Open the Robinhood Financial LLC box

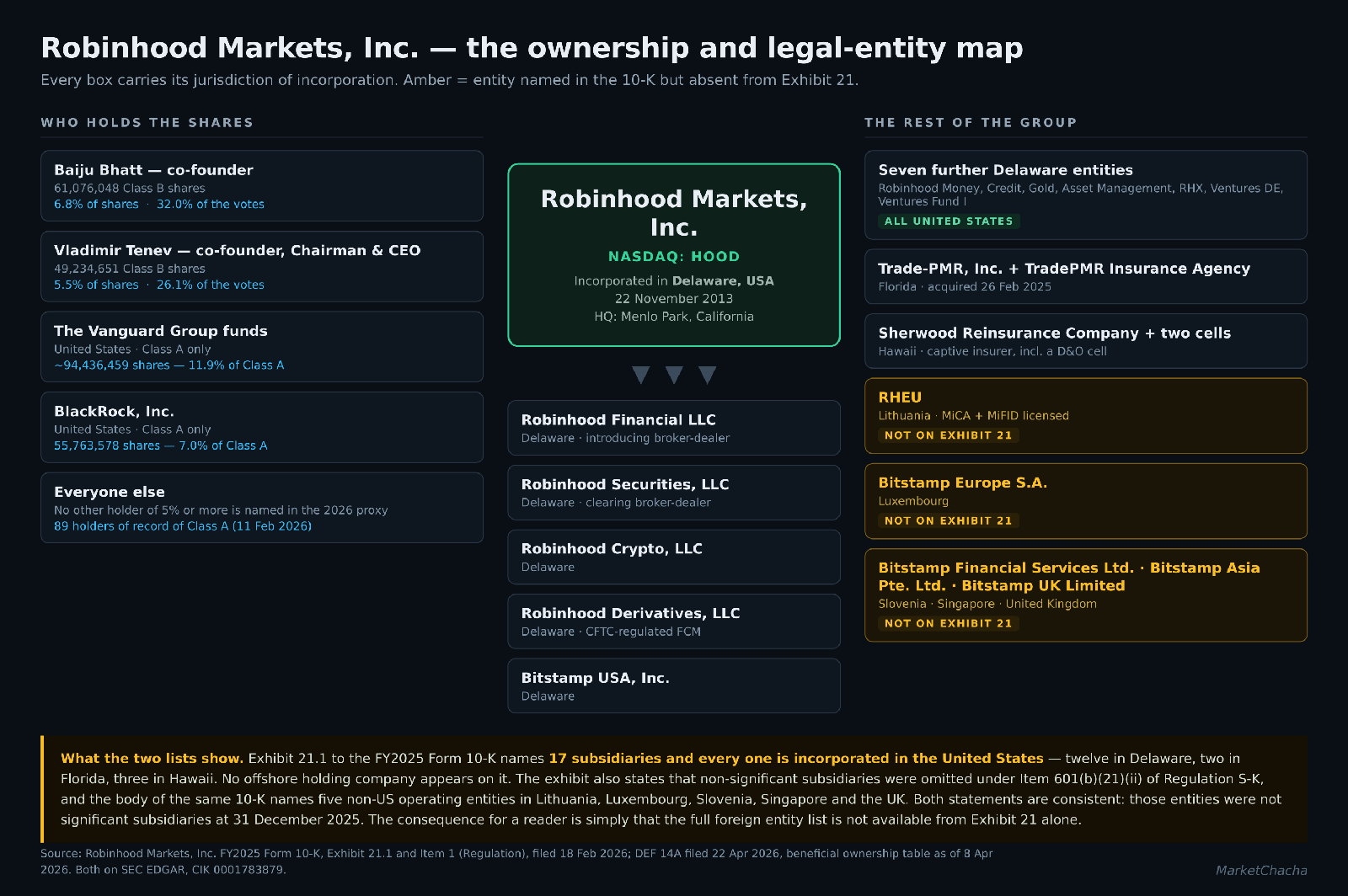[674, 428]
